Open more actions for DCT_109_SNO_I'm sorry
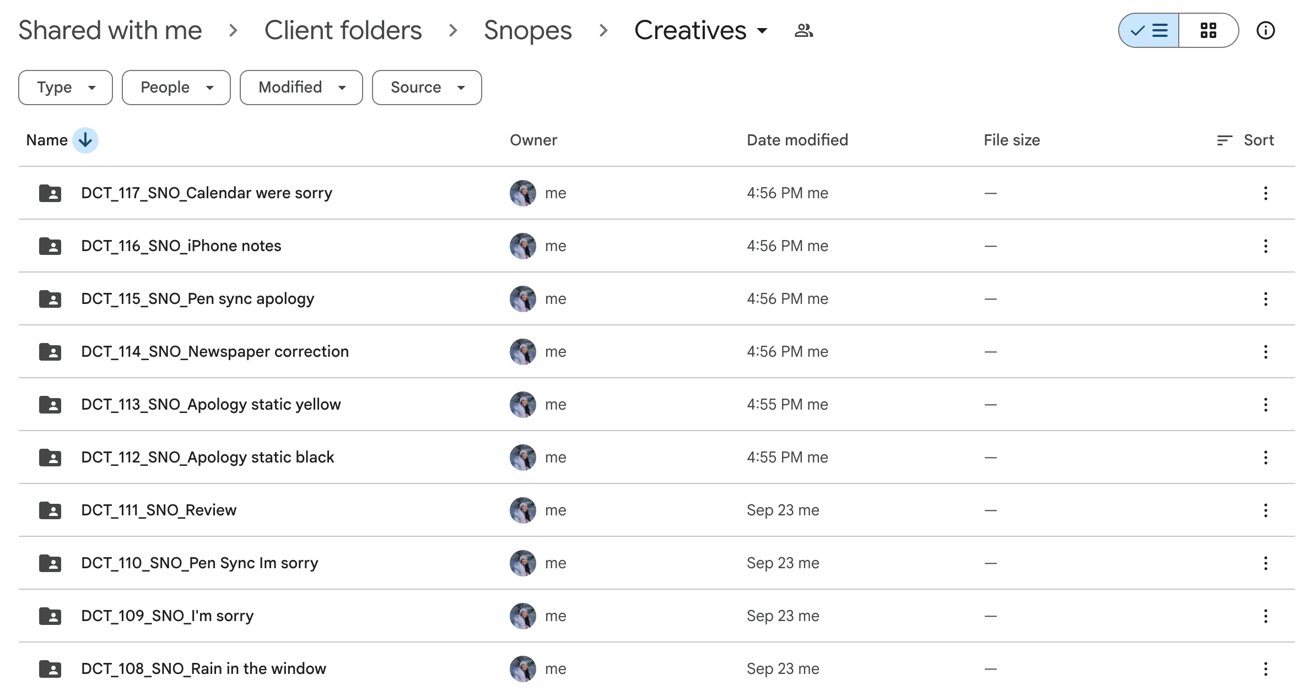 tap(1265, 616)
